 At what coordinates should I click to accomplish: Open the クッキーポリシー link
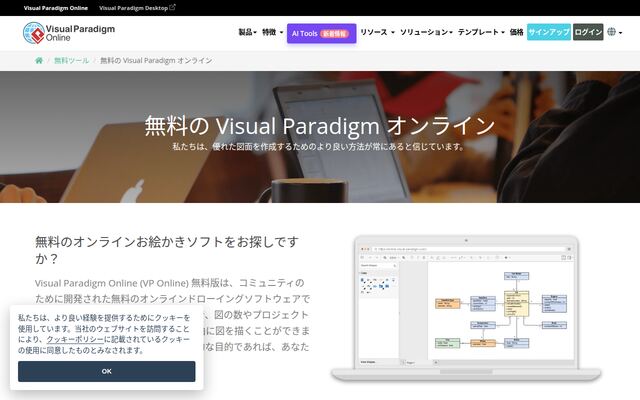(x=75, y=340)
